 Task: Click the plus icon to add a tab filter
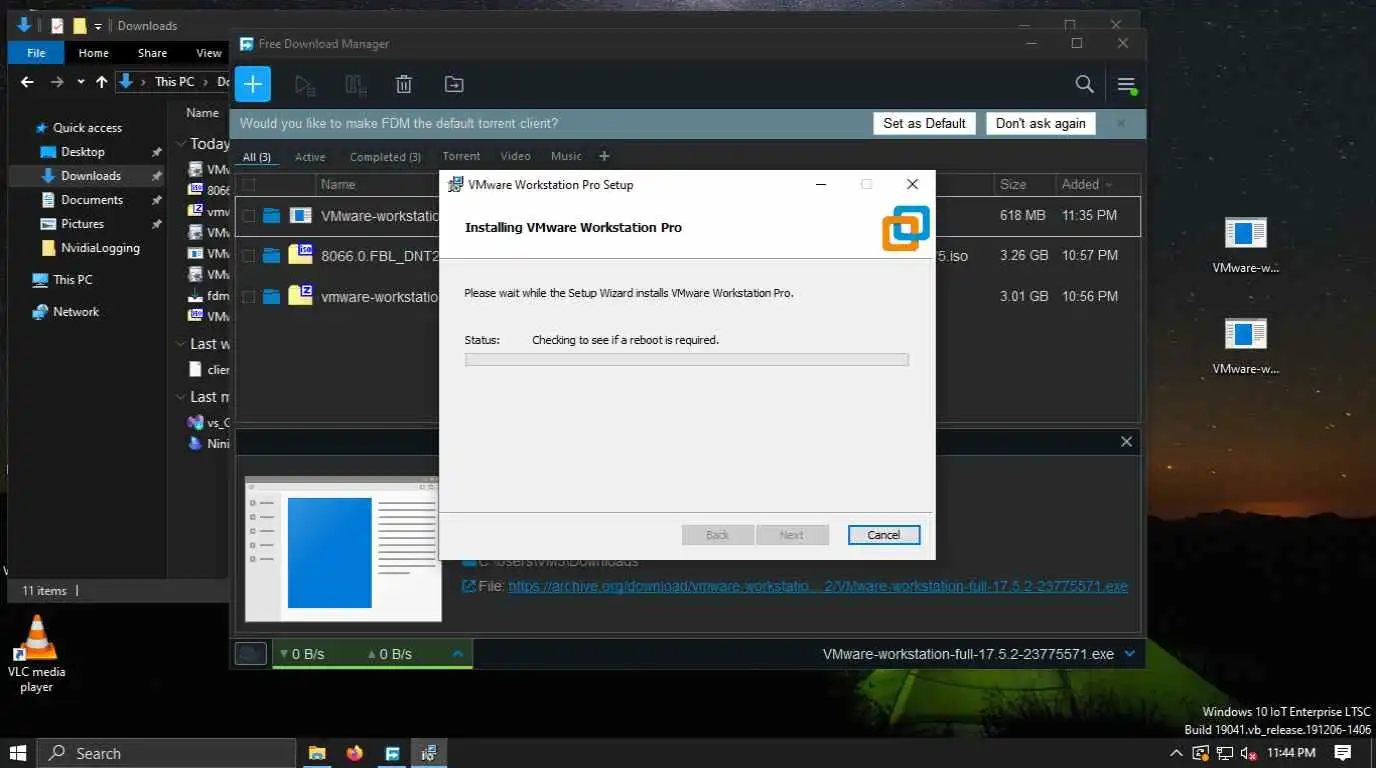click(604, 156)
